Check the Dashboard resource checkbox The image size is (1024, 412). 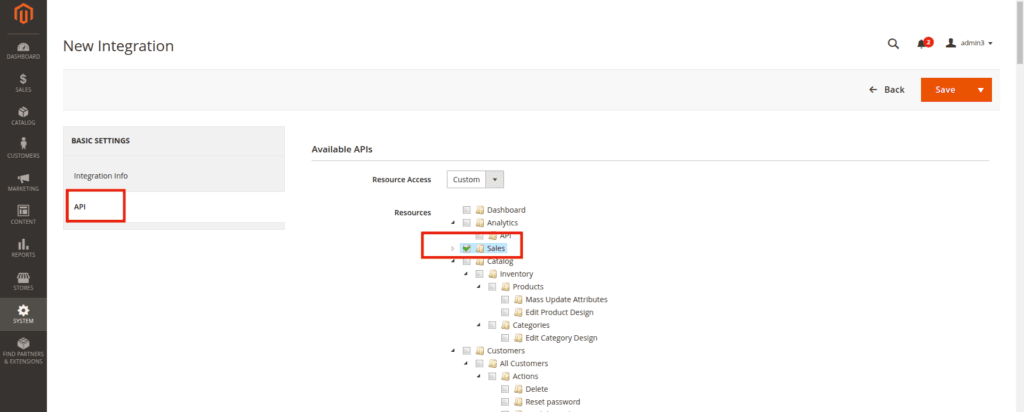[x=466, y=210]
